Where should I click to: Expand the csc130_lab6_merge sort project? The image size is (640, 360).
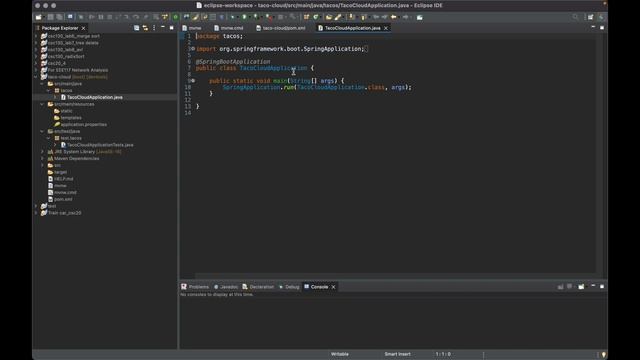pyautogui.click(x=36, y=36)
